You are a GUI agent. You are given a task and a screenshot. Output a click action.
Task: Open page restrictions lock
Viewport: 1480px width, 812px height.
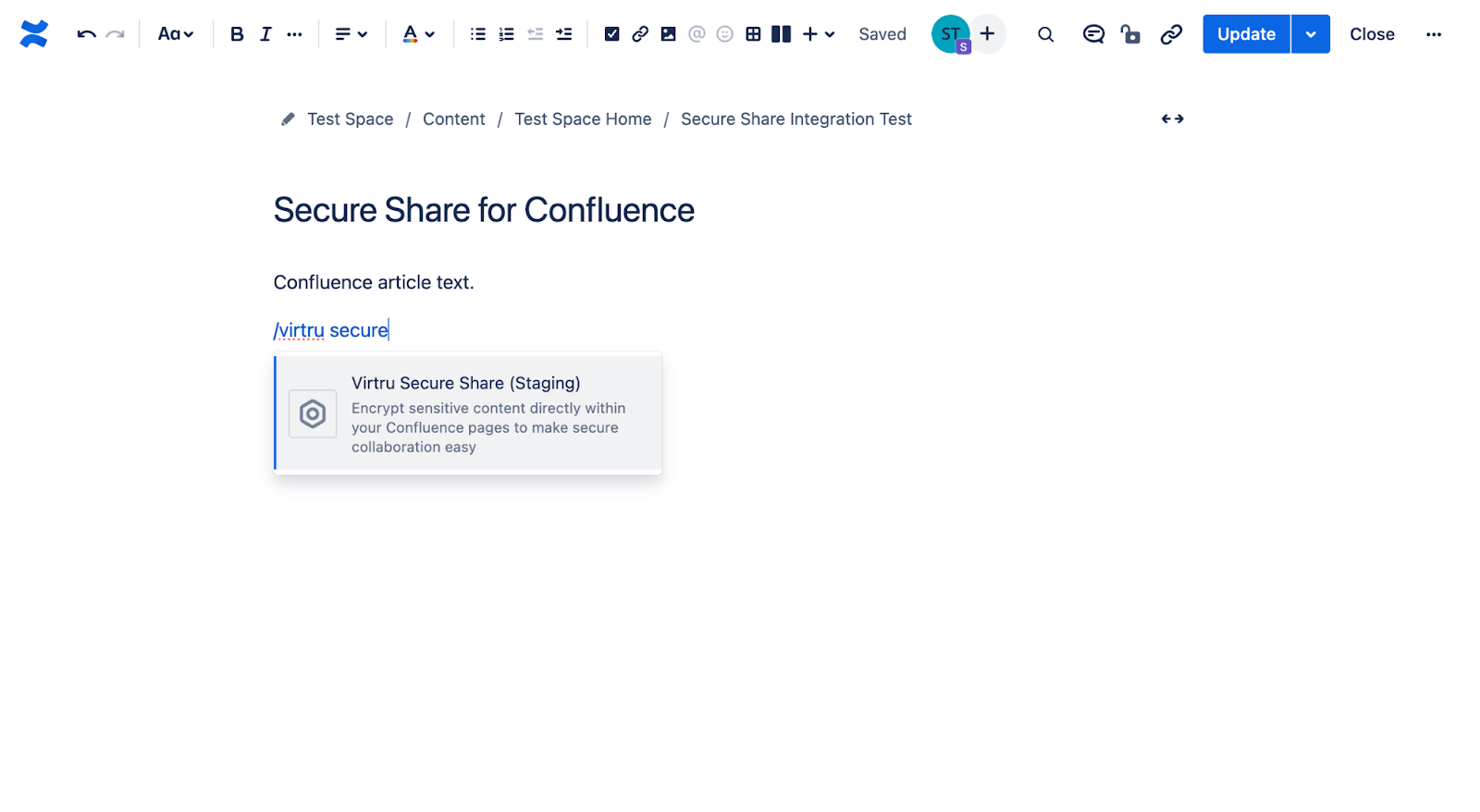(1130, 34)
